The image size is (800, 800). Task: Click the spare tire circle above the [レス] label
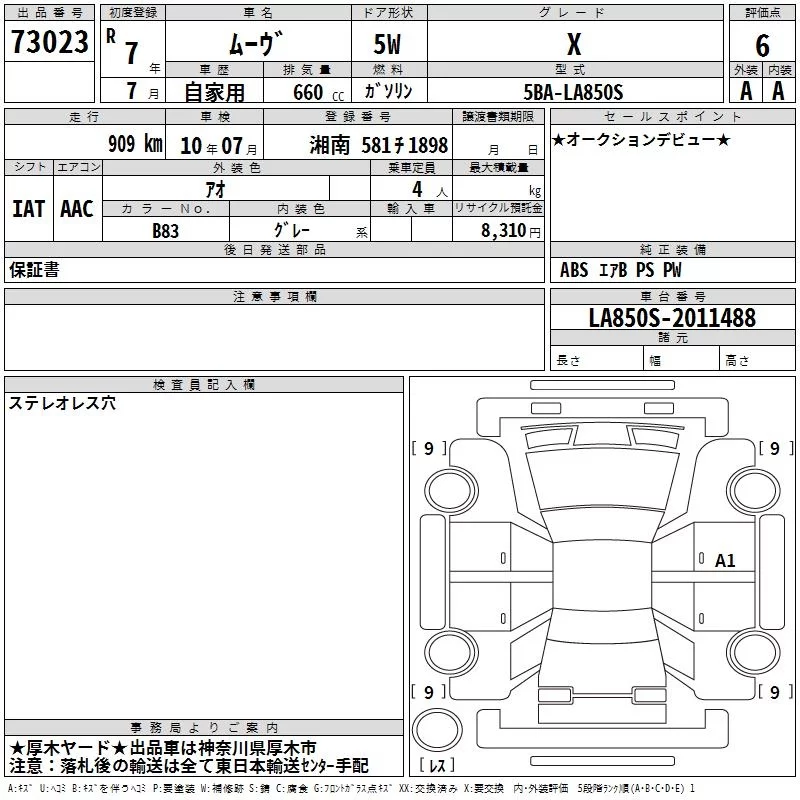437,730
